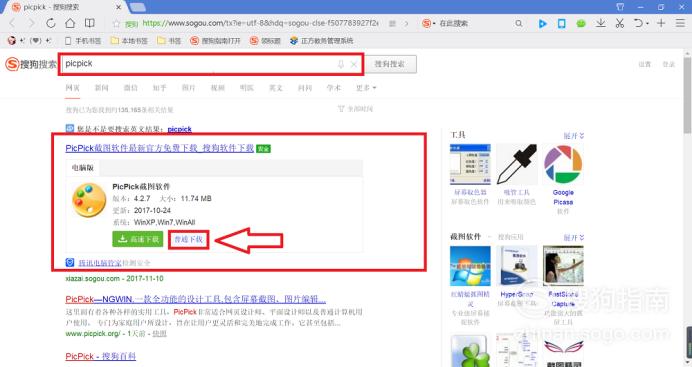Open the PicPick - 搜狗百科 link
This screenshot has width=692, height=367.
[101, 356]
